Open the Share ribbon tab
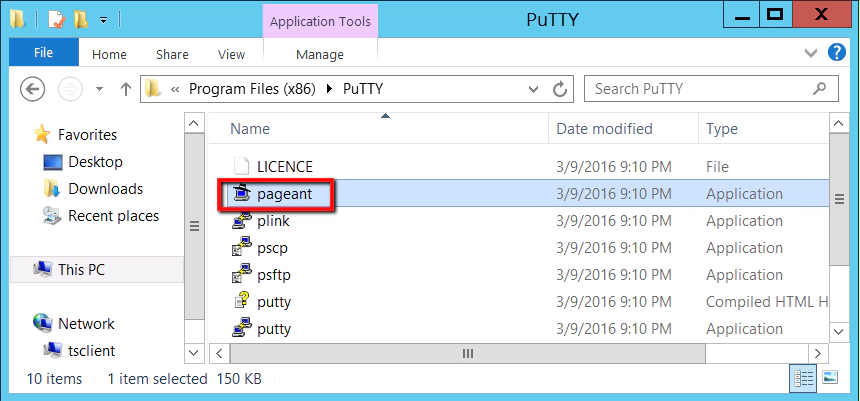The width and height of the screenshot is (860, 401). coord(172,54)
